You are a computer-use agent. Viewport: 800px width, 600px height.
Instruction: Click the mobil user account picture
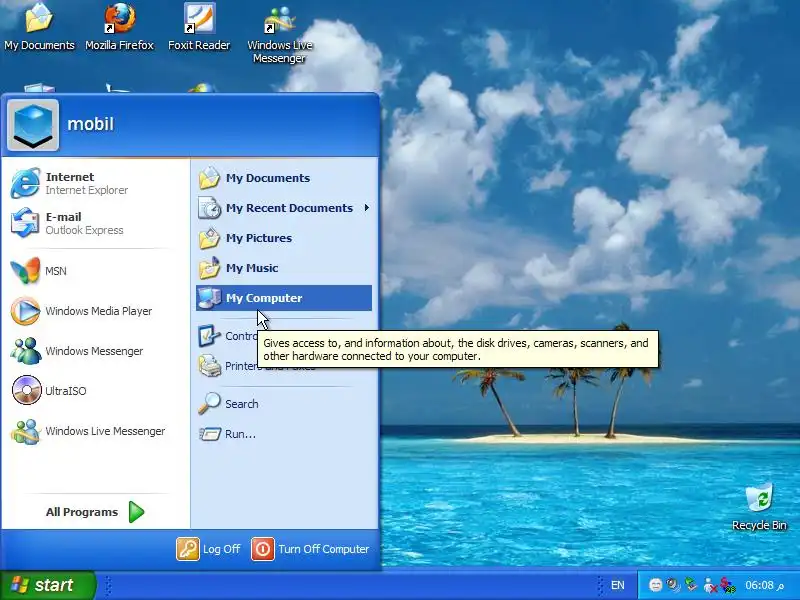pyautogui.click(x=33, y=124)
